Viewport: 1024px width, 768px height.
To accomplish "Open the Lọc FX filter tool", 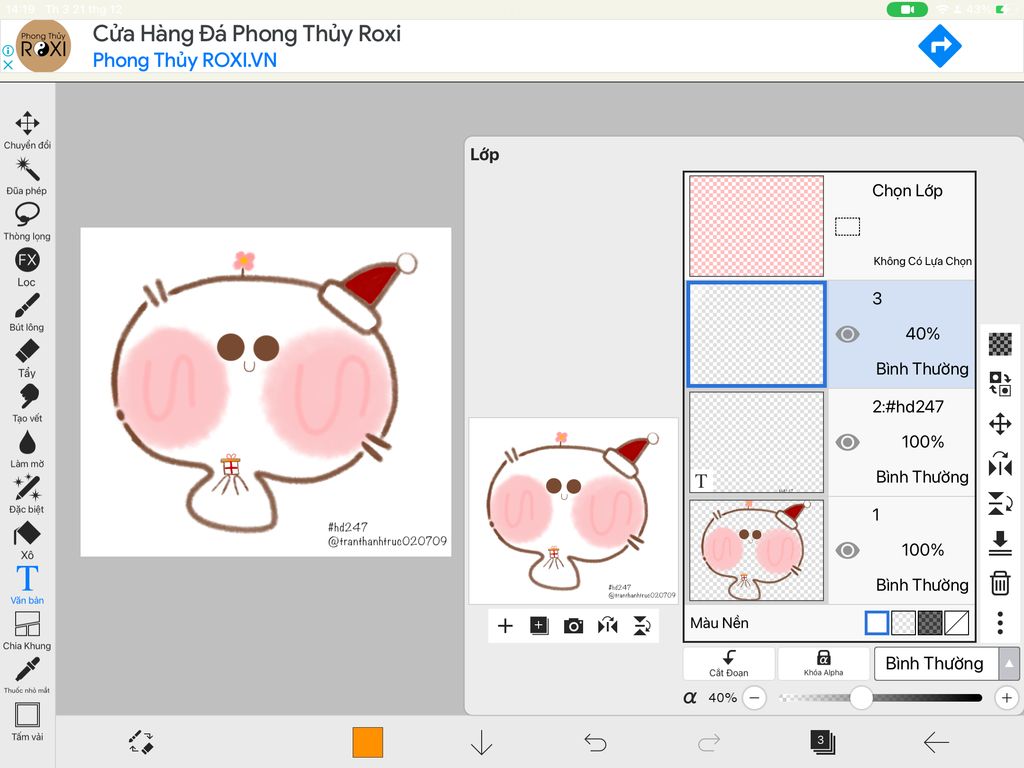I will (x=27, y=267).
